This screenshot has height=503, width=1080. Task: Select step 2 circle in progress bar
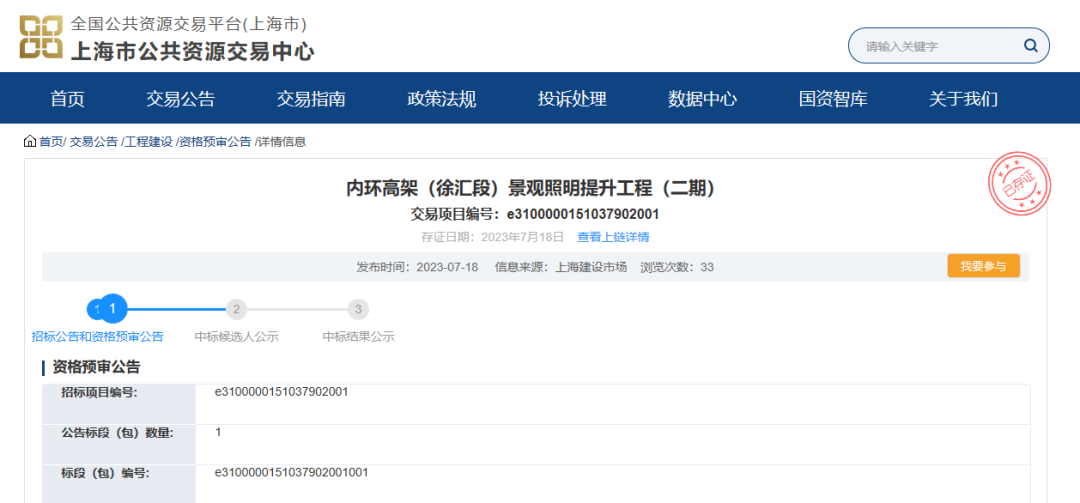click(236, 309)
